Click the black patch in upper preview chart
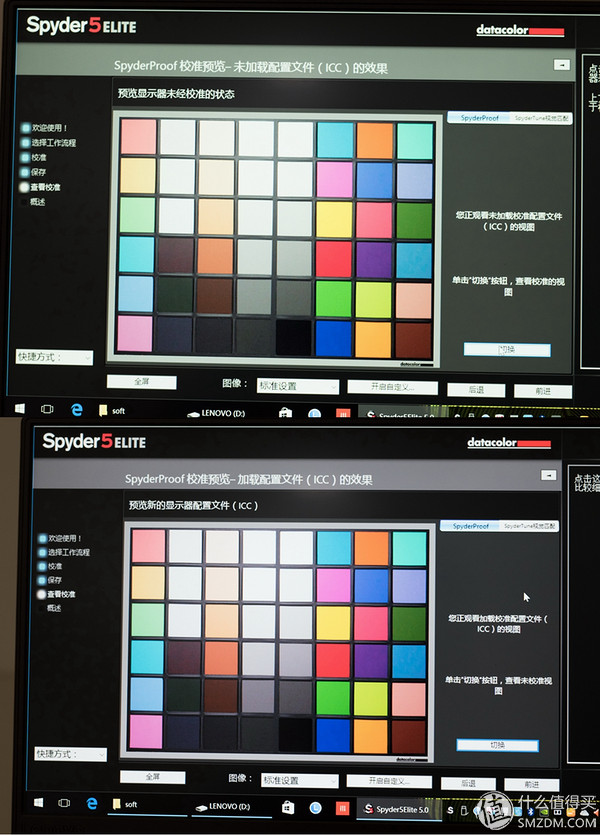 click(x=294, y=337)
